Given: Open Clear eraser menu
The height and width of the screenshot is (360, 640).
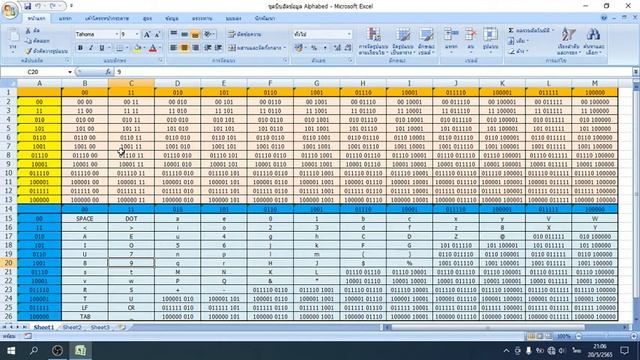Looking at the screenshot, I should point(518,51).
